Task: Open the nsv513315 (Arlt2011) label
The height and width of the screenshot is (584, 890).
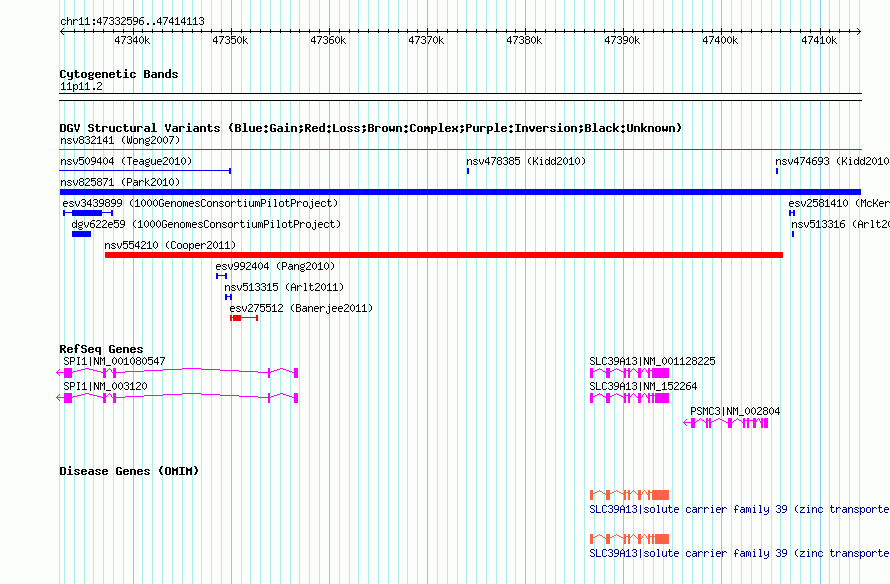Action: point(284,287)
